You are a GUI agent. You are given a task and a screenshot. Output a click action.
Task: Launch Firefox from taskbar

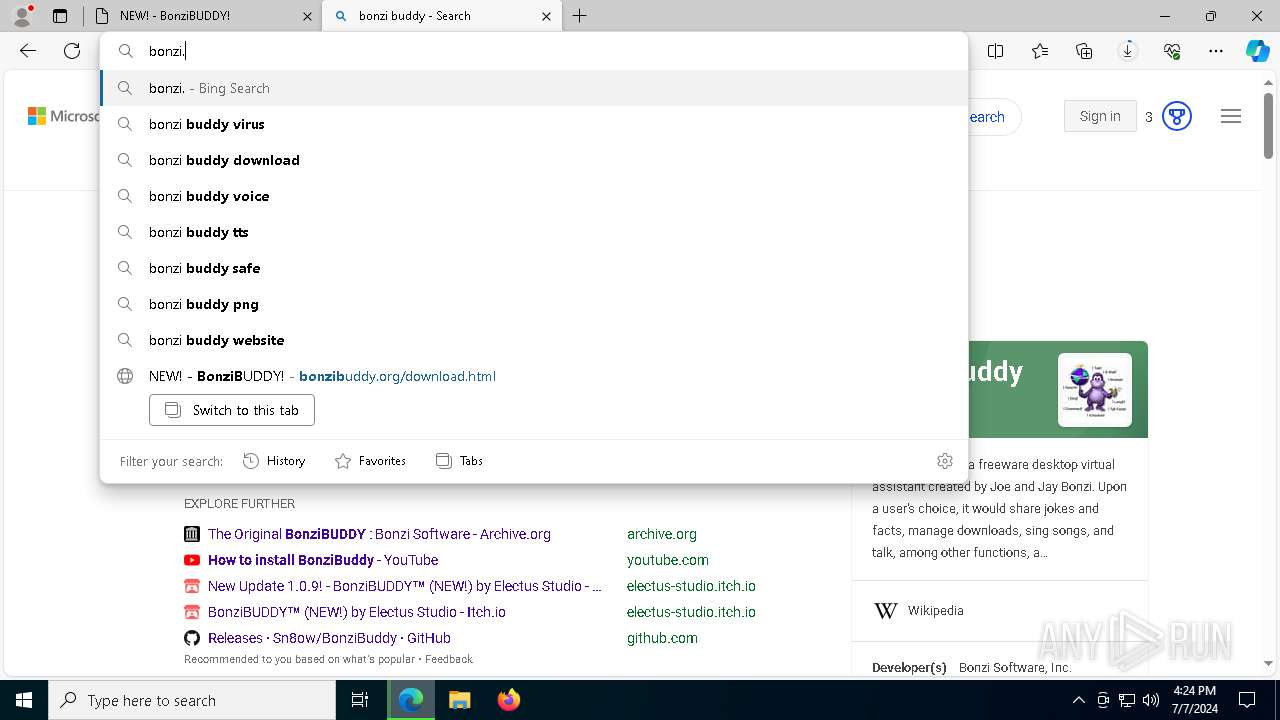(508, 700)
